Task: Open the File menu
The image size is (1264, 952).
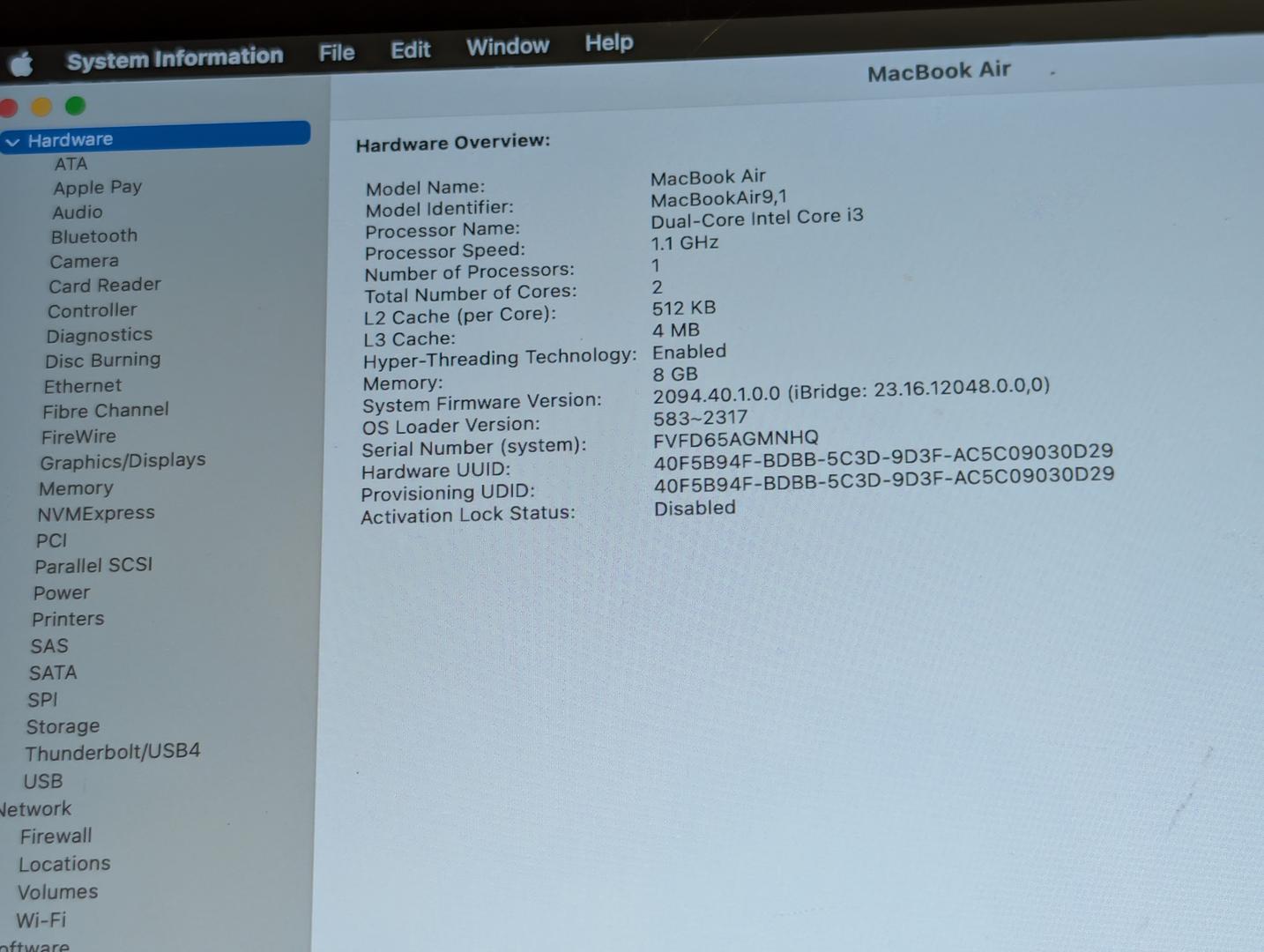Action: pyautogui.click(x=337, y=53)
